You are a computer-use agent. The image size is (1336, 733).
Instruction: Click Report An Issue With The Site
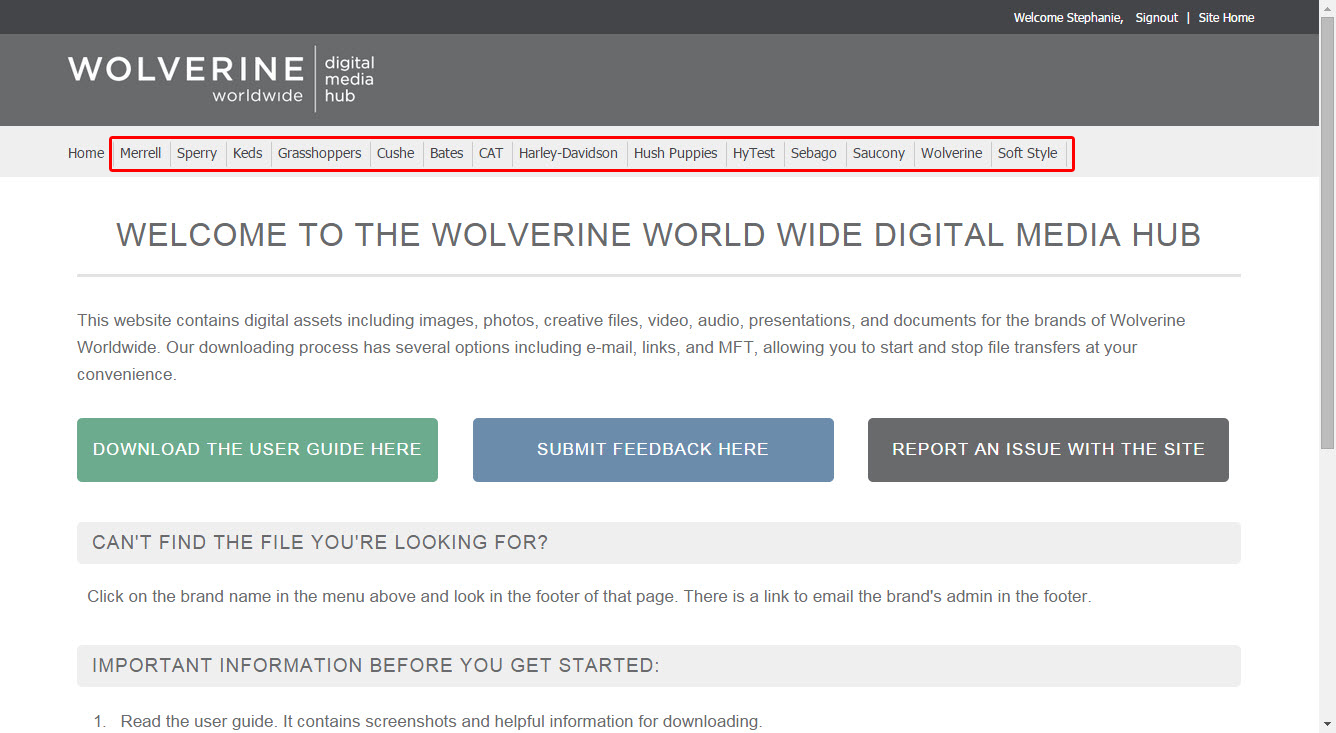1048,450
